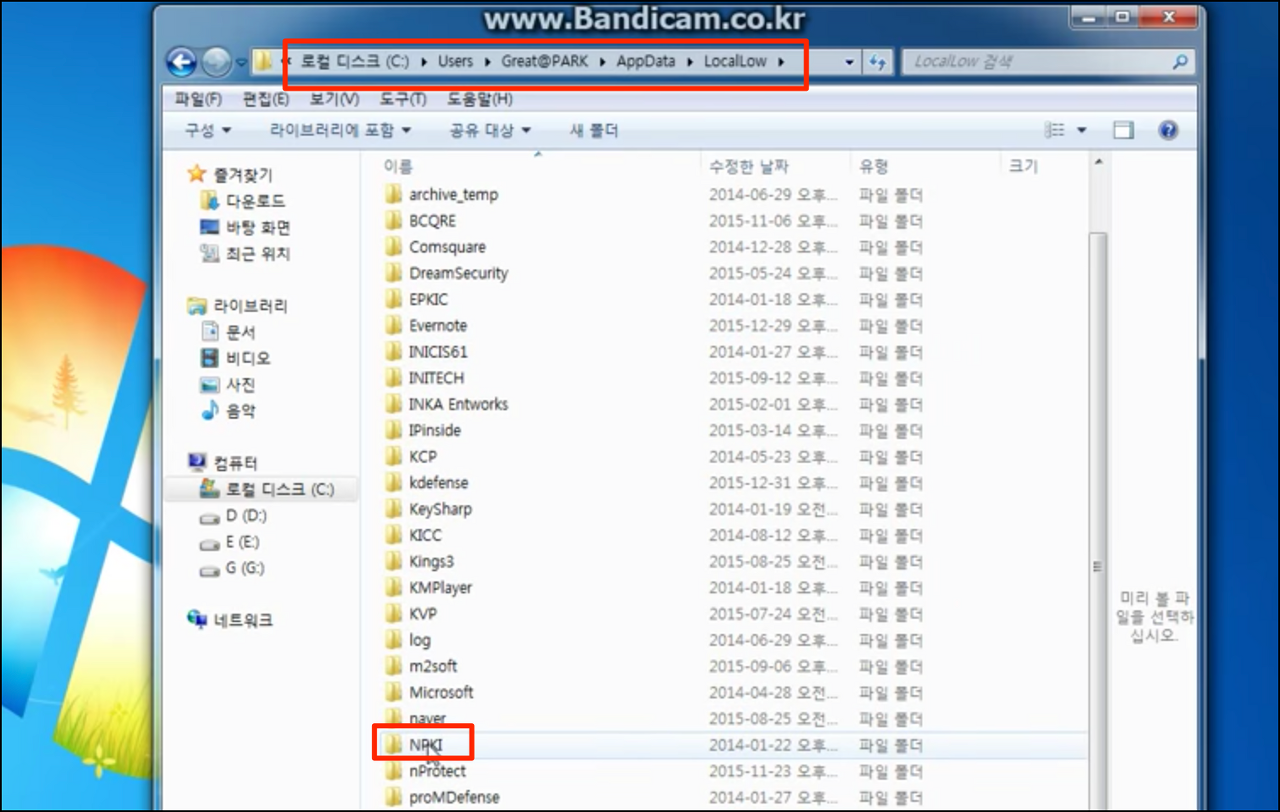This screenshot has height=812, width=1280.
Task: Select the Microsoft folder name
Action: pos(441,692)
